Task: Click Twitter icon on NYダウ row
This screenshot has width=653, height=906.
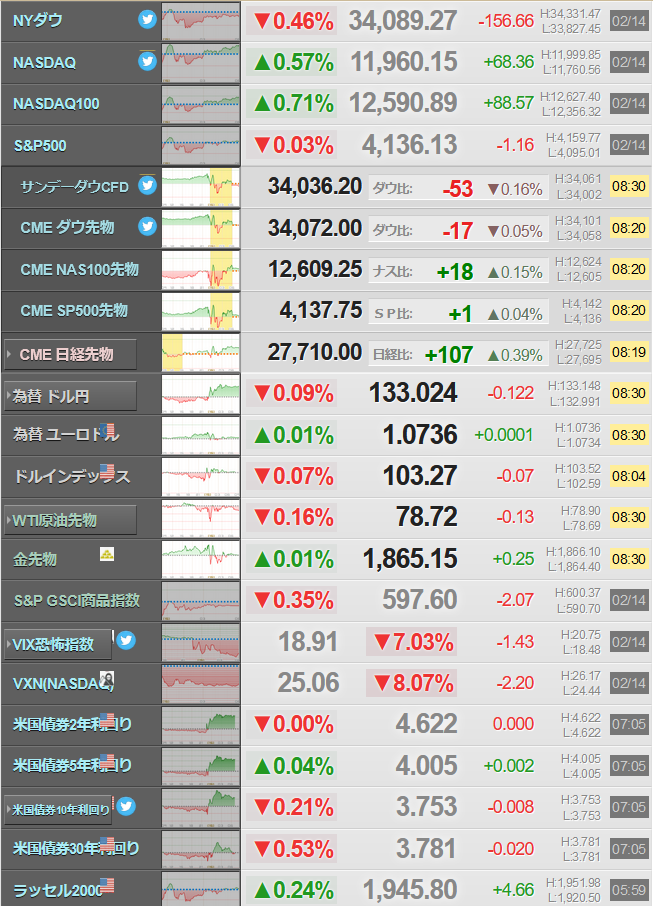Action: pyautogui.click(x=147, y=20)
